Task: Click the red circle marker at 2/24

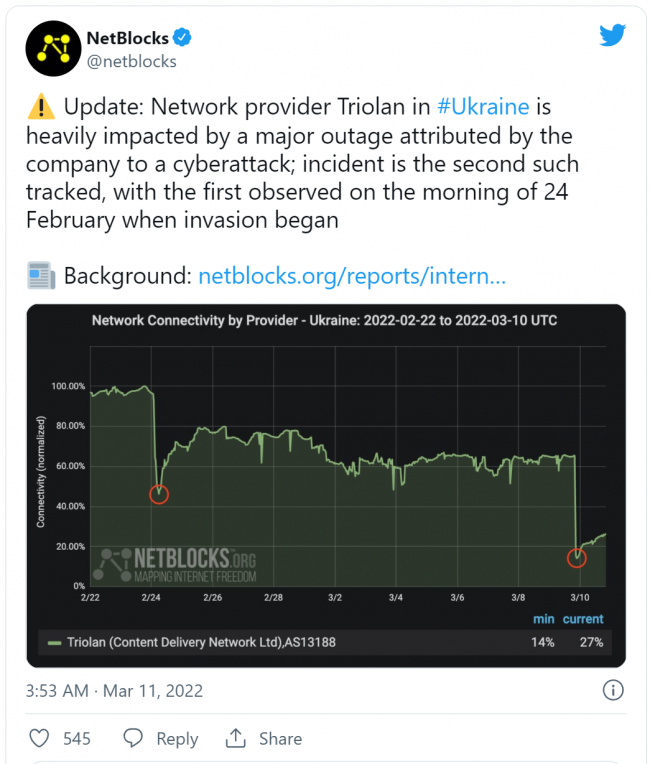Action: (x=159, y=493)
